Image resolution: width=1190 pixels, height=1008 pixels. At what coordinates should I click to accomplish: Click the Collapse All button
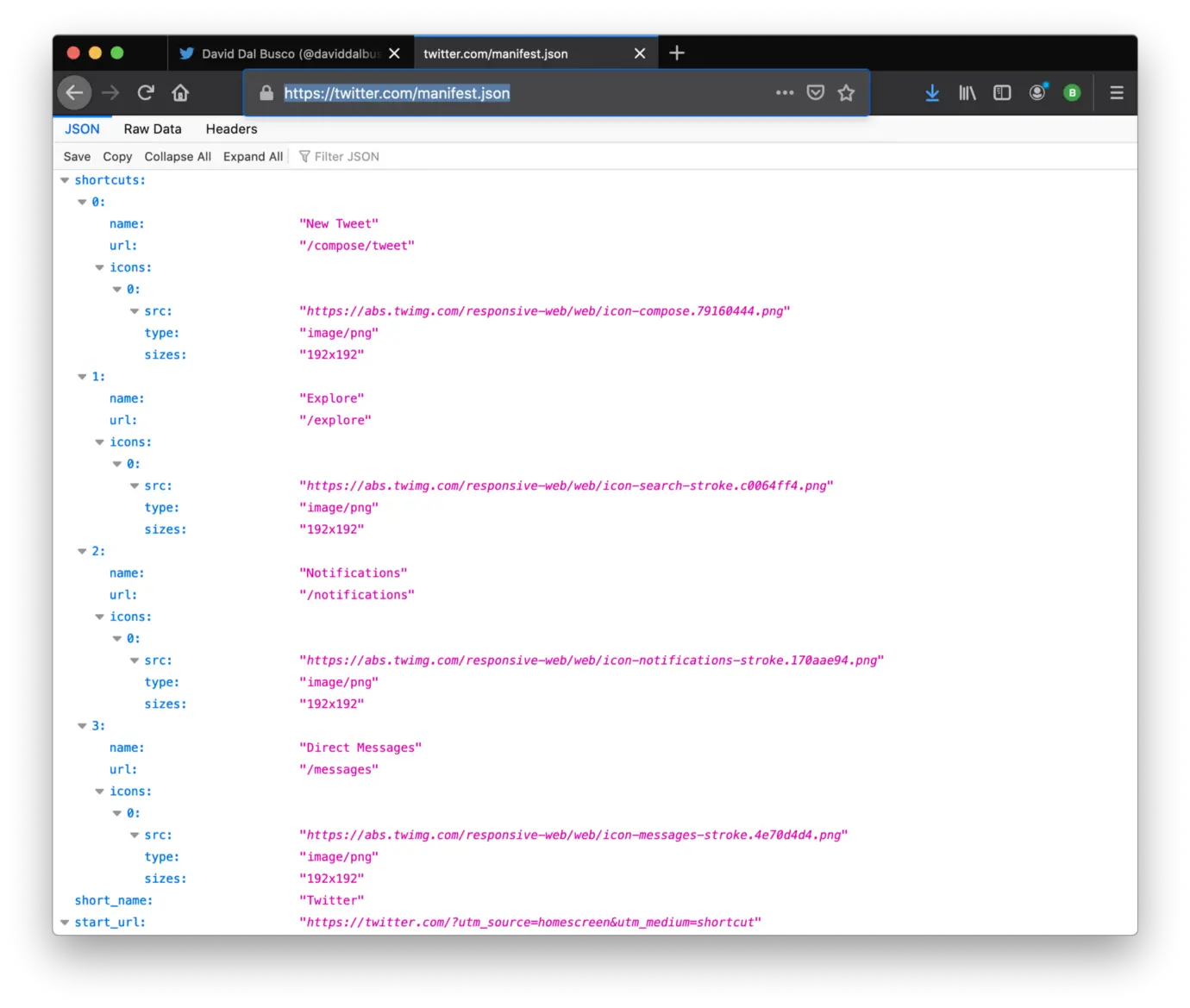point(178,157)
